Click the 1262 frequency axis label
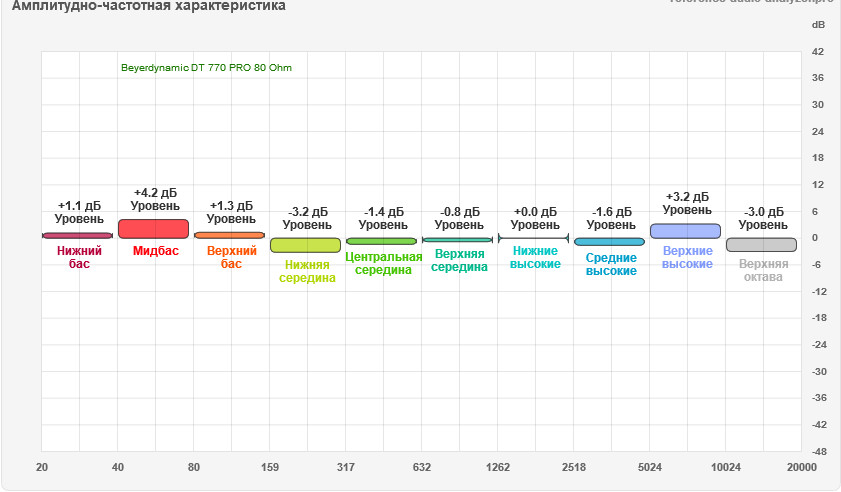 [498, 467]
